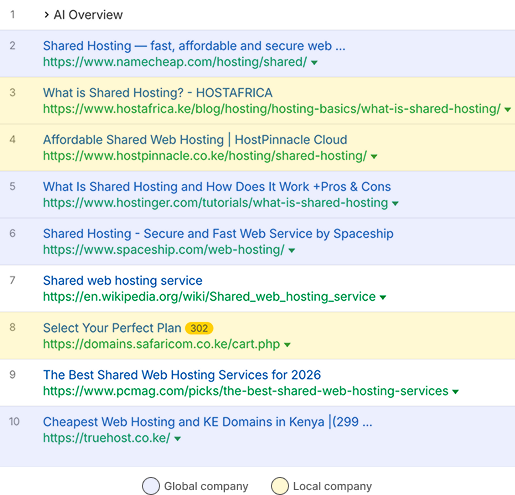Click the Local company legend circle
Viewport: 515px width, 495px height.
coord(280,486)
